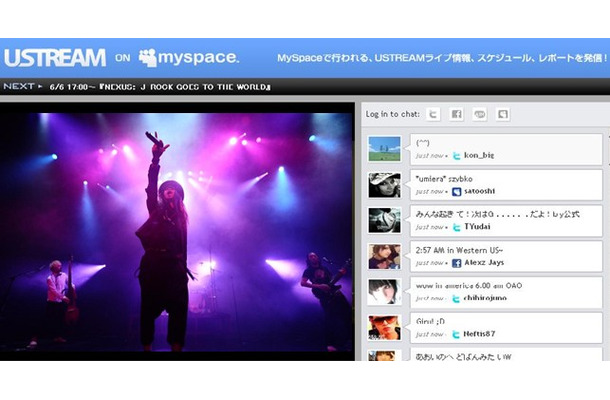610x400 pixels.
Task: Click the '2:57 AM in Western US~' message
Action: 459,250
